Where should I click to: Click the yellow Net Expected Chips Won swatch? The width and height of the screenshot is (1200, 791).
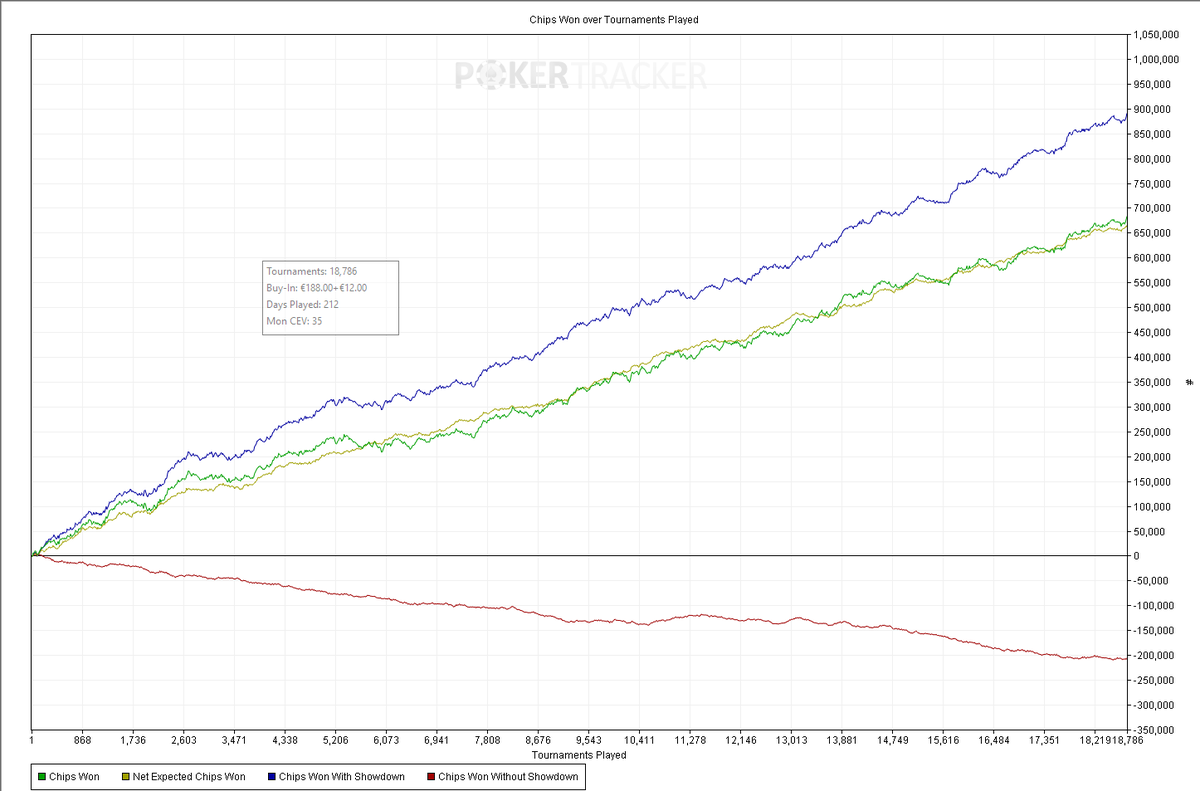[x=124, y=776]
